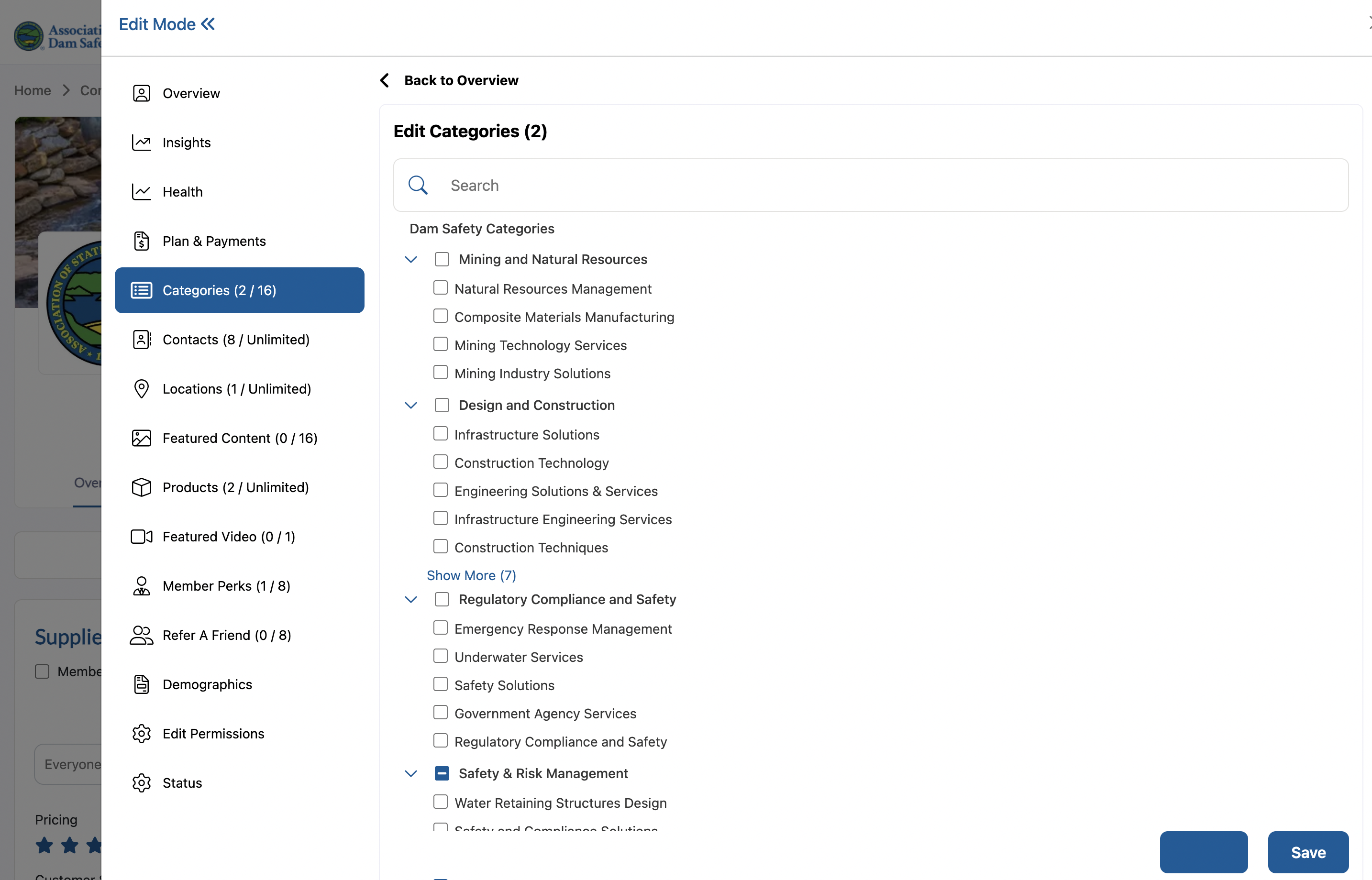Screen dimensions: 1372x880
Task: Enable the Underwater Services checkbox
Action: coord(440,656)
